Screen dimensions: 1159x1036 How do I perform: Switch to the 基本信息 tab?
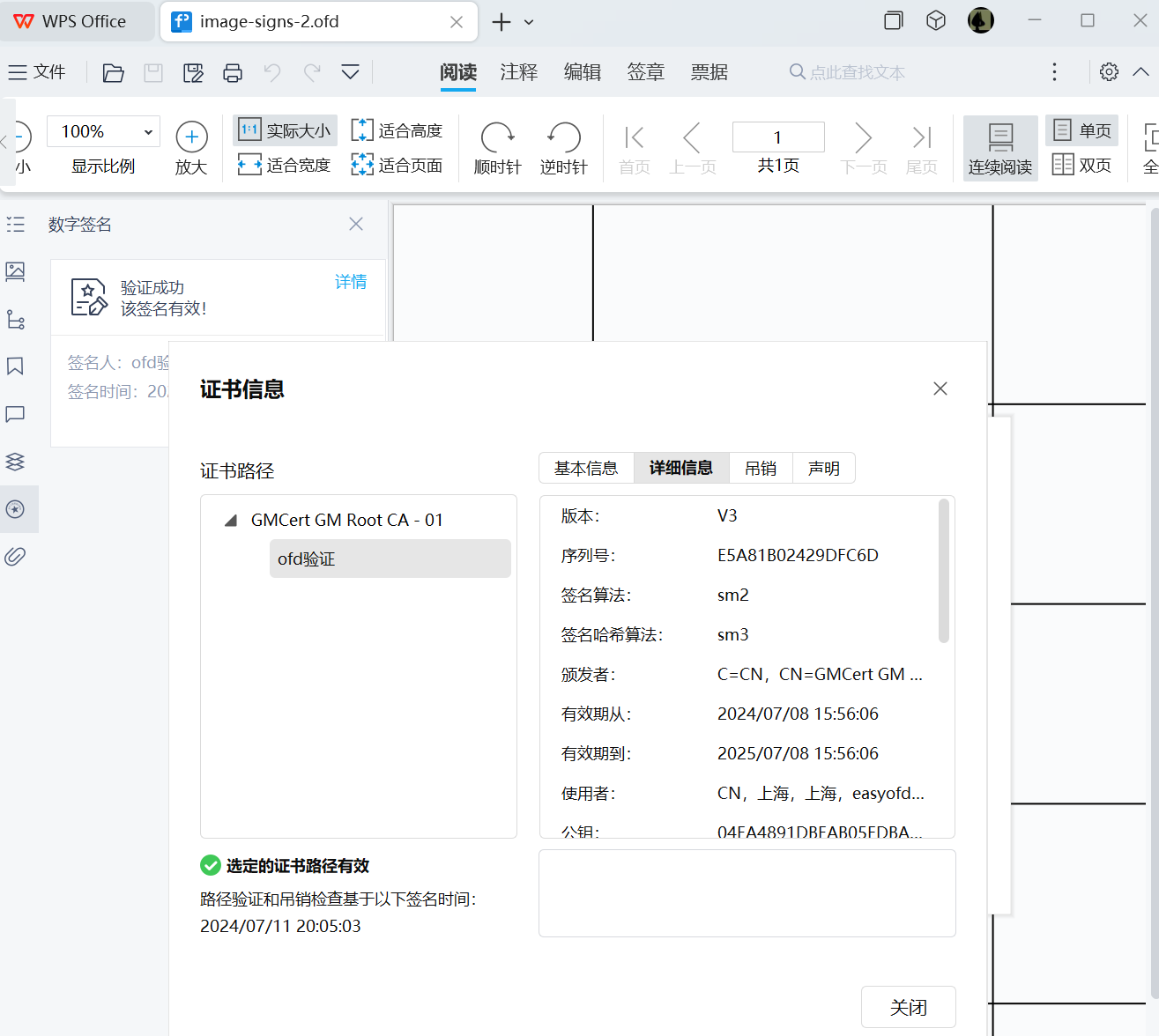[586, 468]
